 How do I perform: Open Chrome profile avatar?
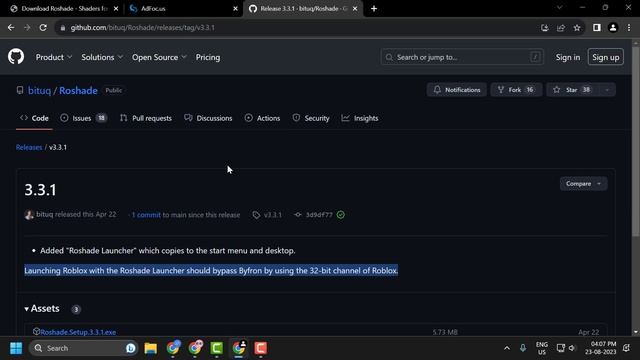(613, 28)
